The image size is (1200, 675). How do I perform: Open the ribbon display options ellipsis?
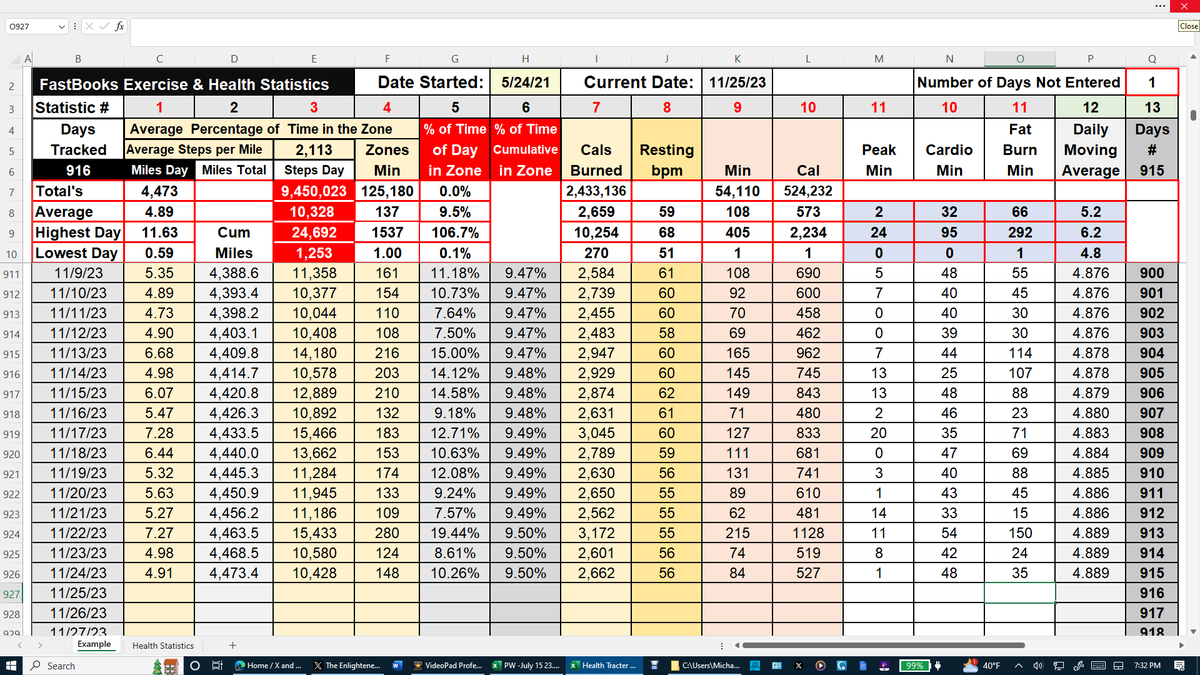1160,5
